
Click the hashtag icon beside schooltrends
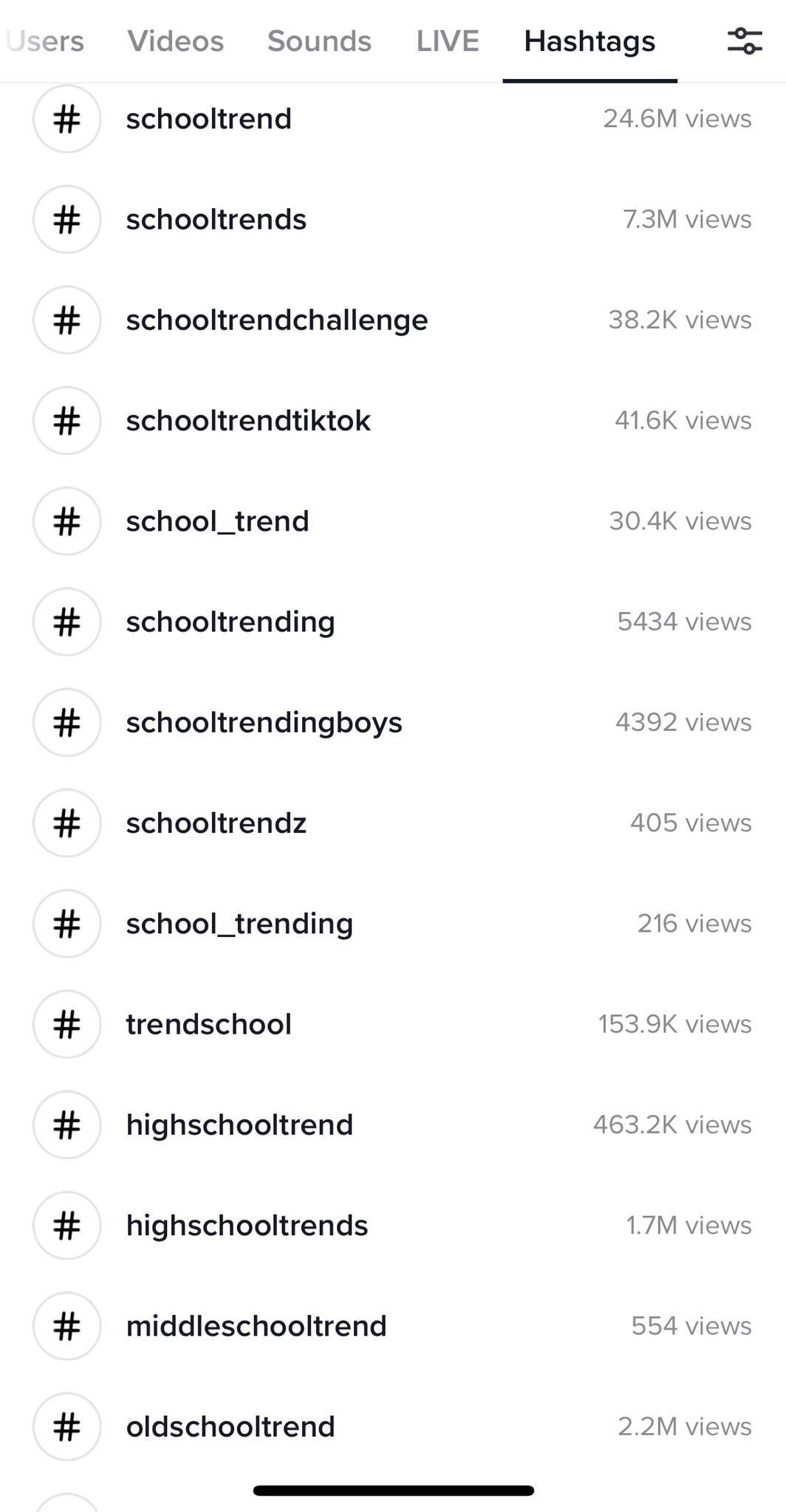pos(66,219)
